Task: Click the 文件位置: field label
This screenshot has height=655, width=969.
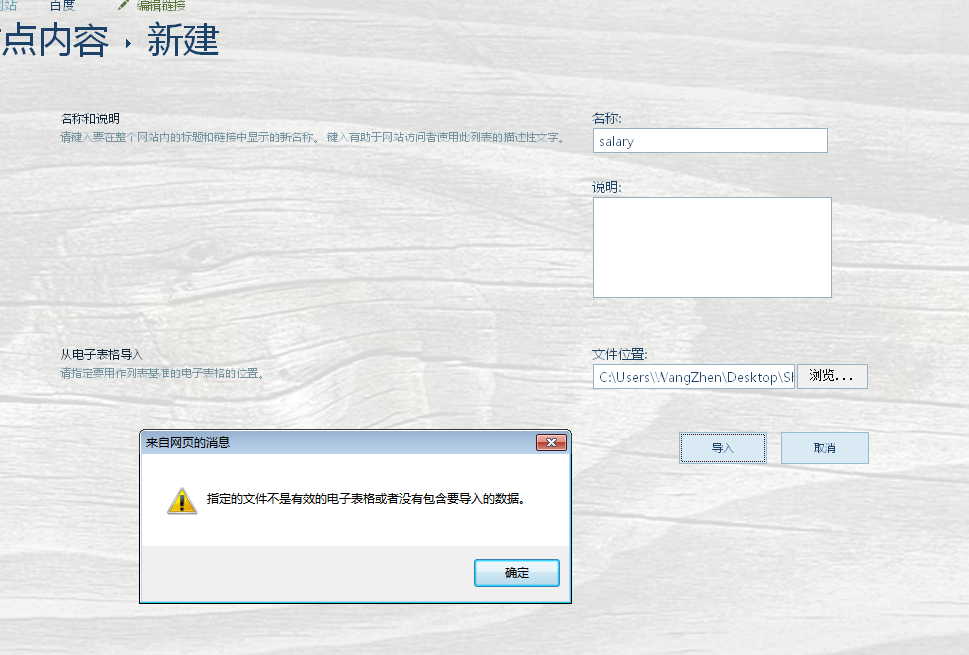Action: (x=619, y=354)
